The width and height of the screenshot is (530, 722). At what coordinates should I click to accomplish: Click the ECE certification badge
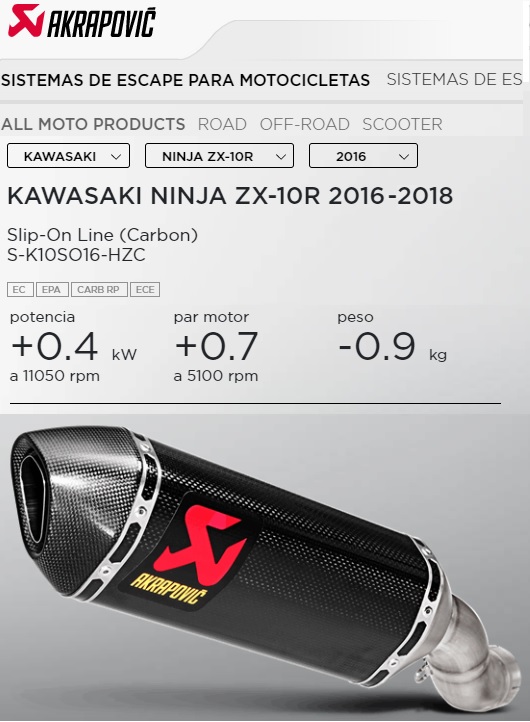145,290
